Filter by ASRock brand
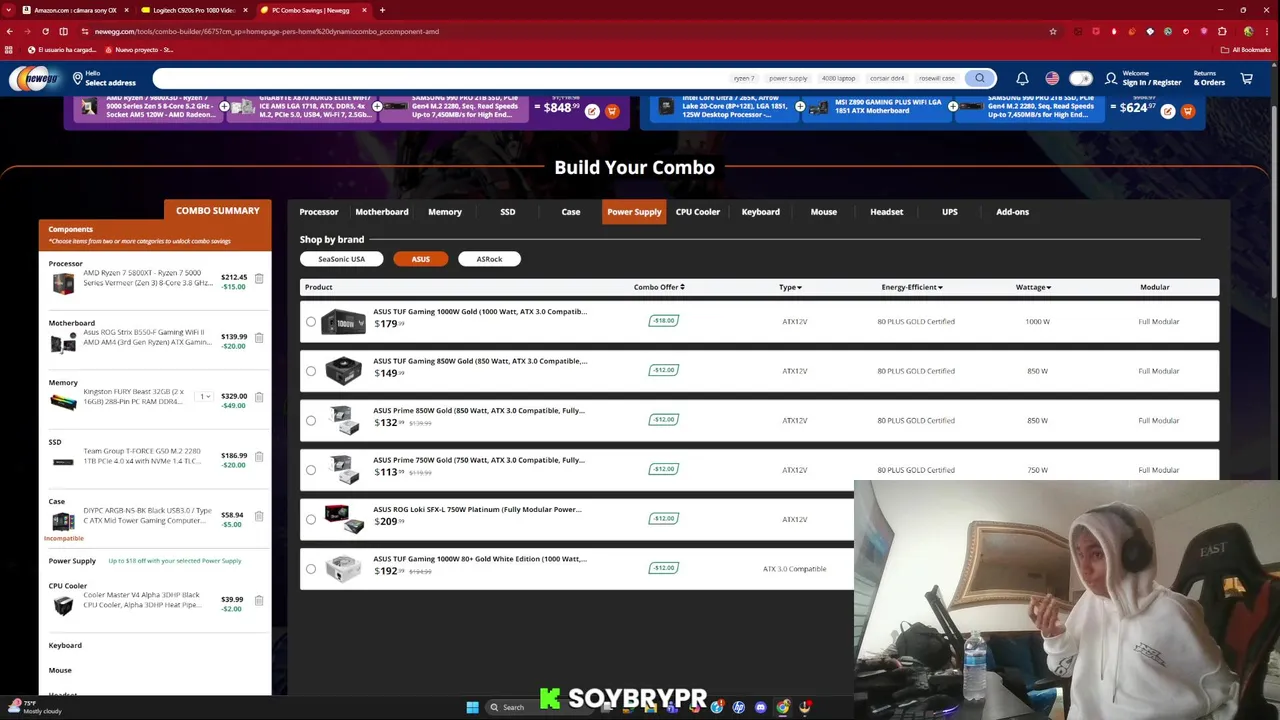1280x720 pixels. coord(489,259)
